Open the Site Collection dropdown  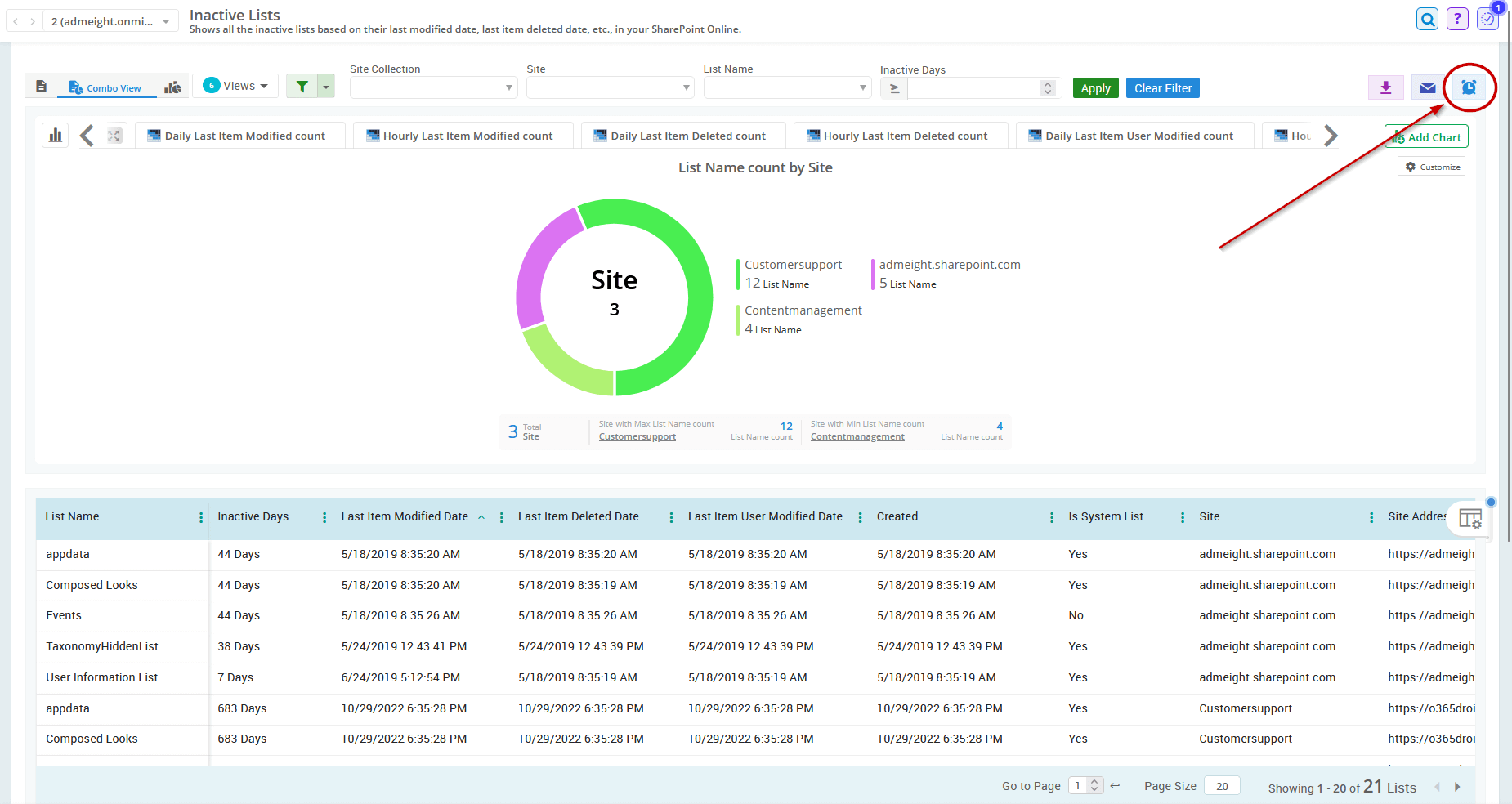tap(433, 87)
